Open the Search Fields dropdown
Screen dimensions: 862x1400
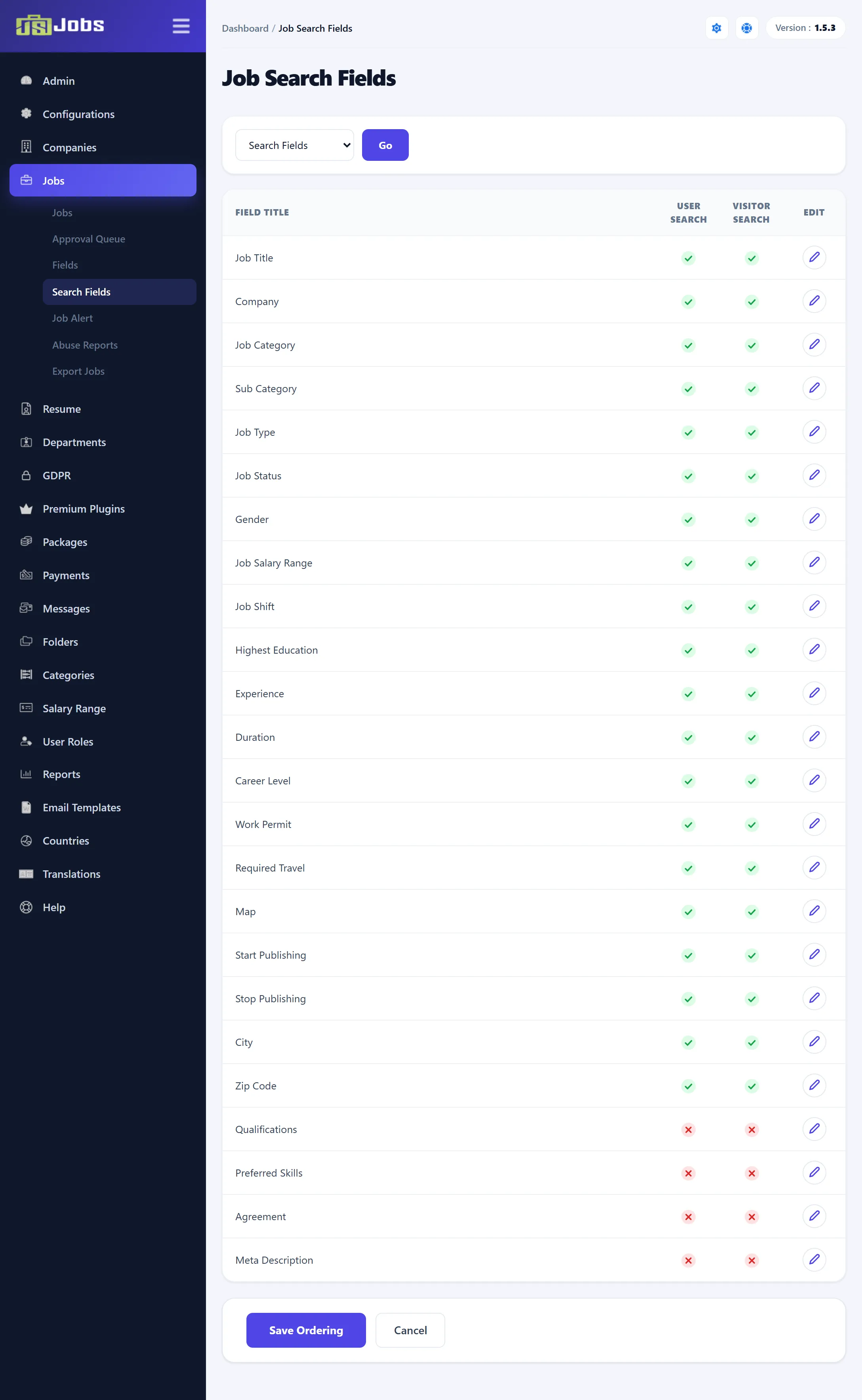(x=294, y=145)
